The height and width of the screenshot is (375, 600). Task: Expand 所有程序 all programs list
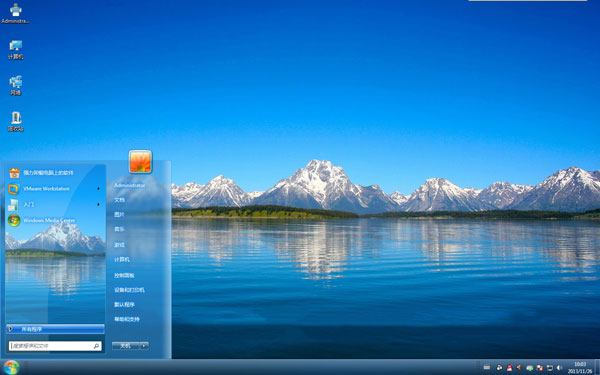coord(55,329)
